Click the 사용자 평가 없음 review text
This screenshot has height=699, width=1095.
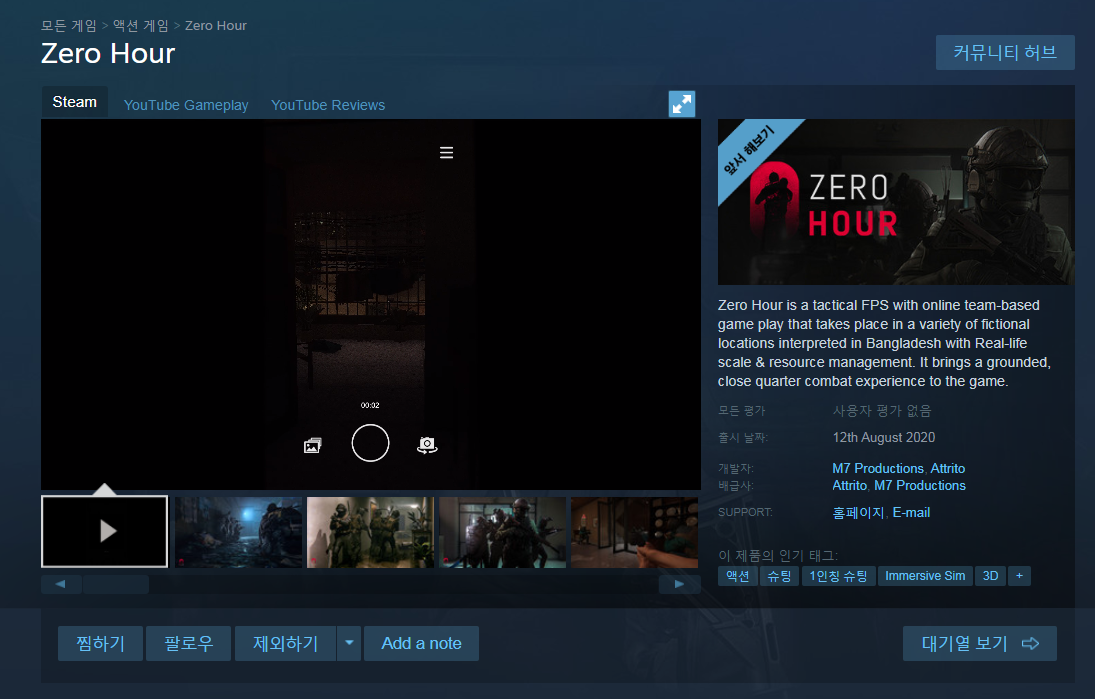(x=882, y=411)
